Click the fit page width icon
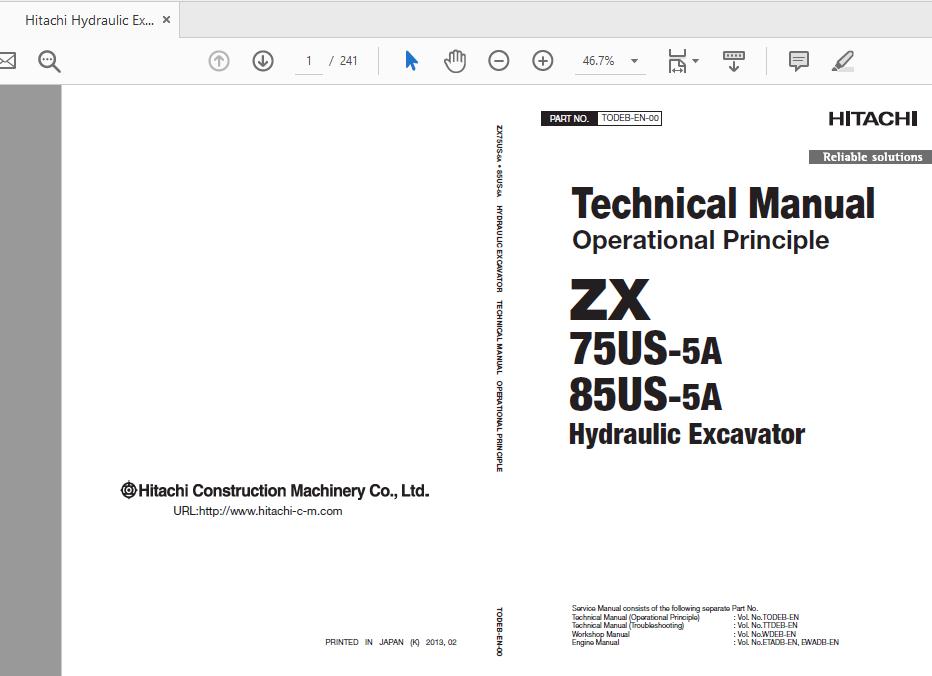Image resolution: width=932 pixels, height=676 pixels. [x=677, y=61]
